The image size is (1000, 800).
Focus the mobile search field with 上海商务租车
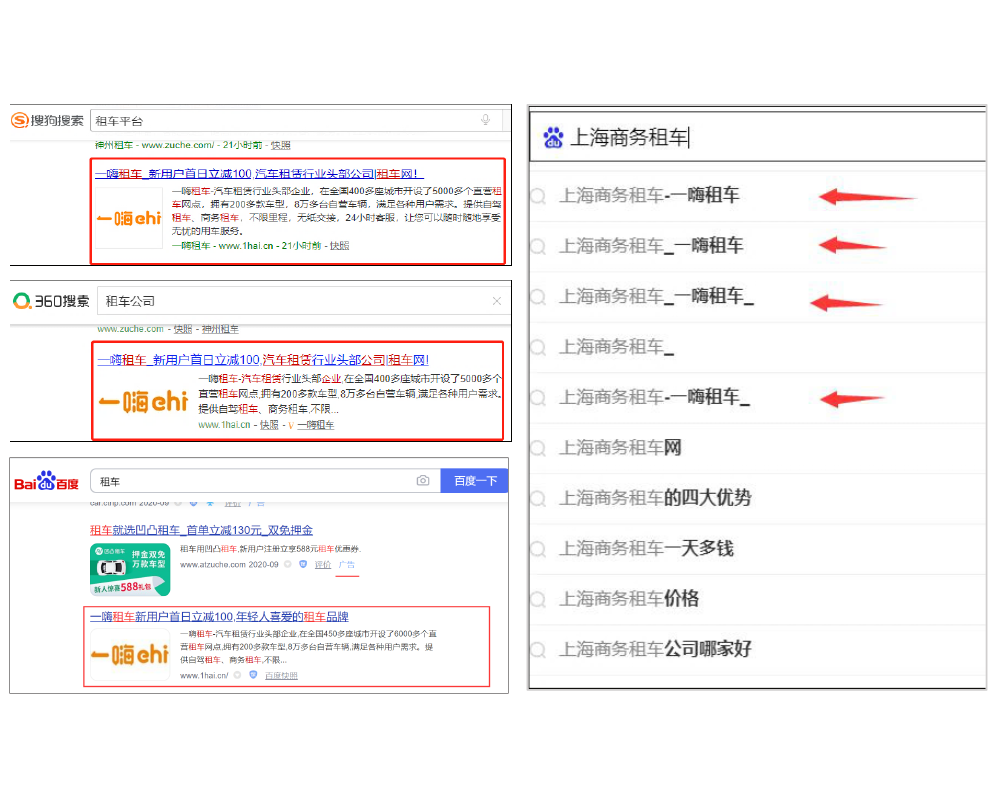pyautogui.click(x=758, y=137)
